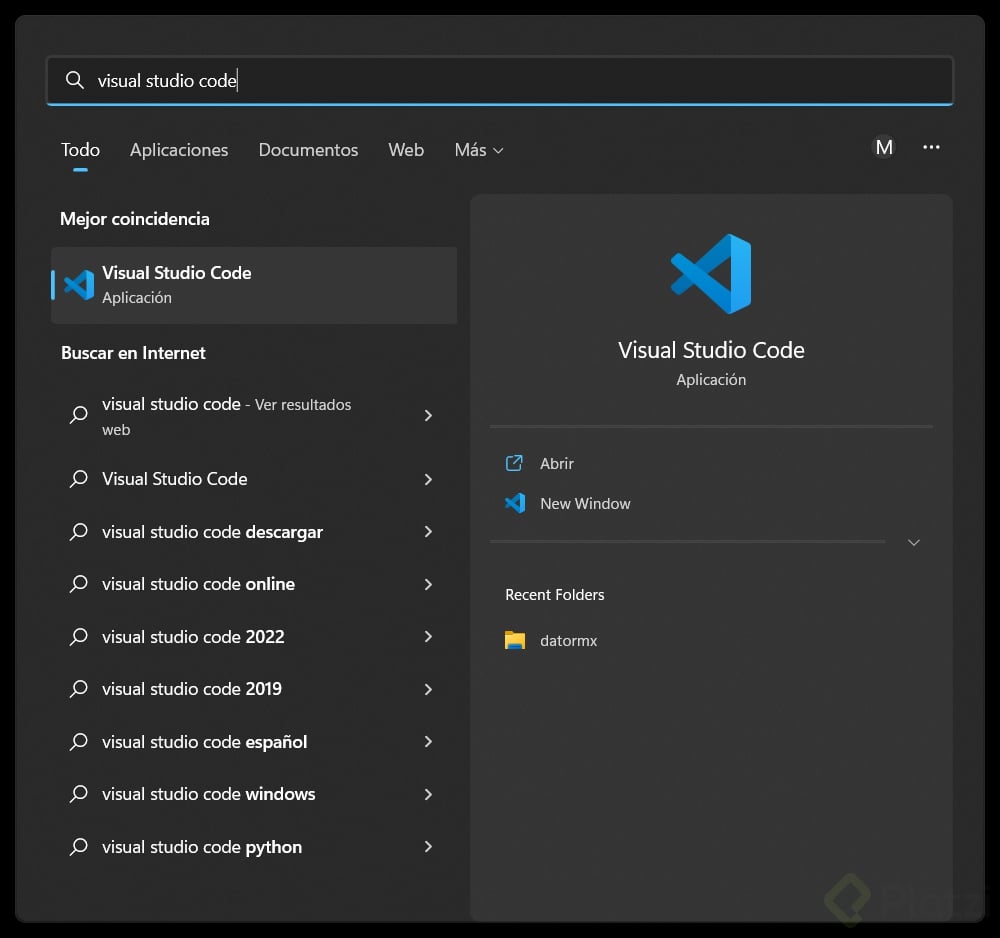Viewport: 1000px width, 938px height.
Task: Open the Más dropdown filter
Action: (478, 150)
